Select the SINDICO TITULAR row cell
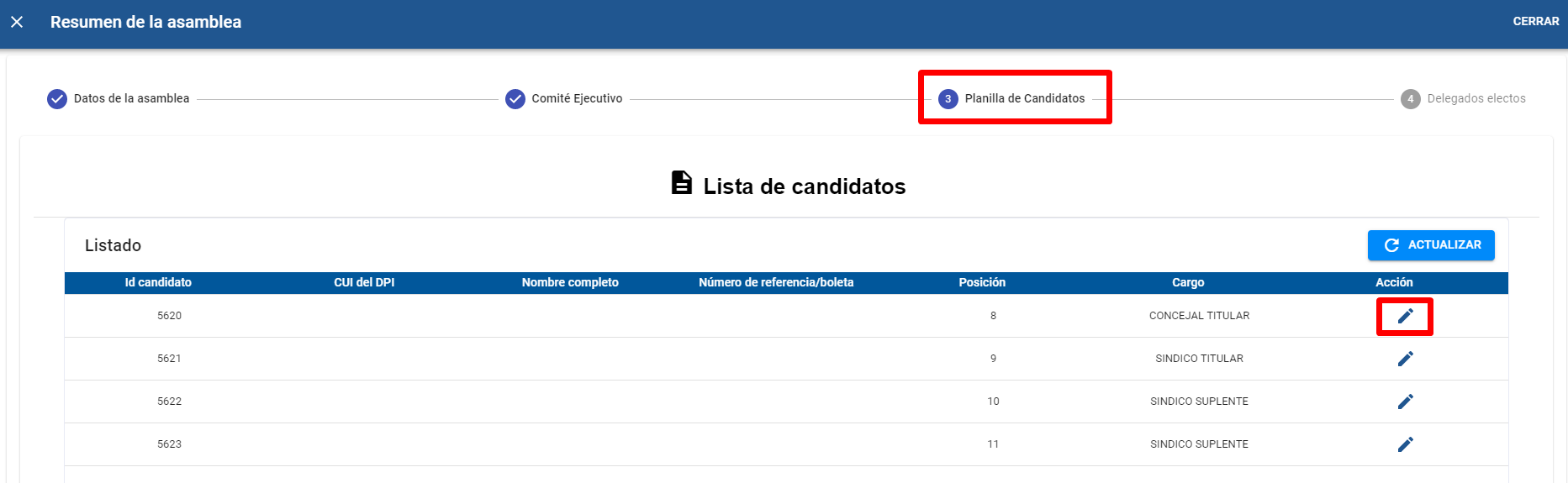1568x483 pixels. tap(1199, 359)
